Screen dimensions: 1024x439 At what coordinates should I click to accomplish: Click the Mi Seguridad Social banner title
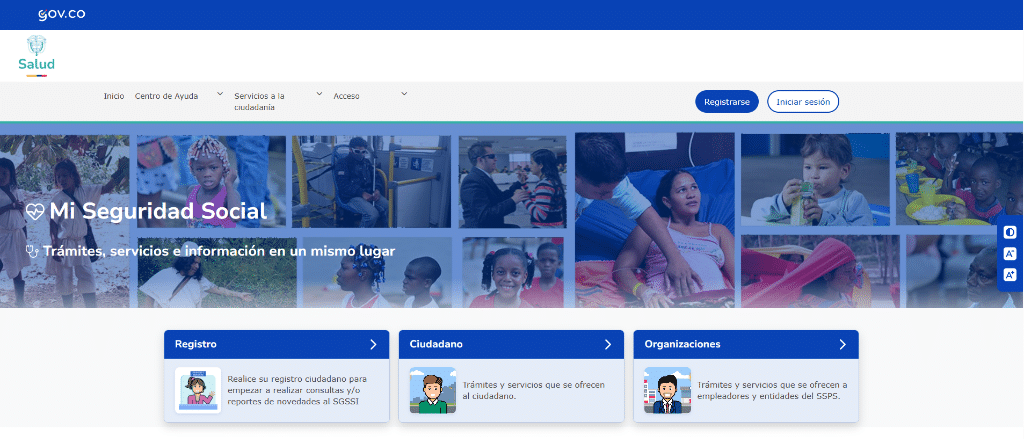point(158,212)
